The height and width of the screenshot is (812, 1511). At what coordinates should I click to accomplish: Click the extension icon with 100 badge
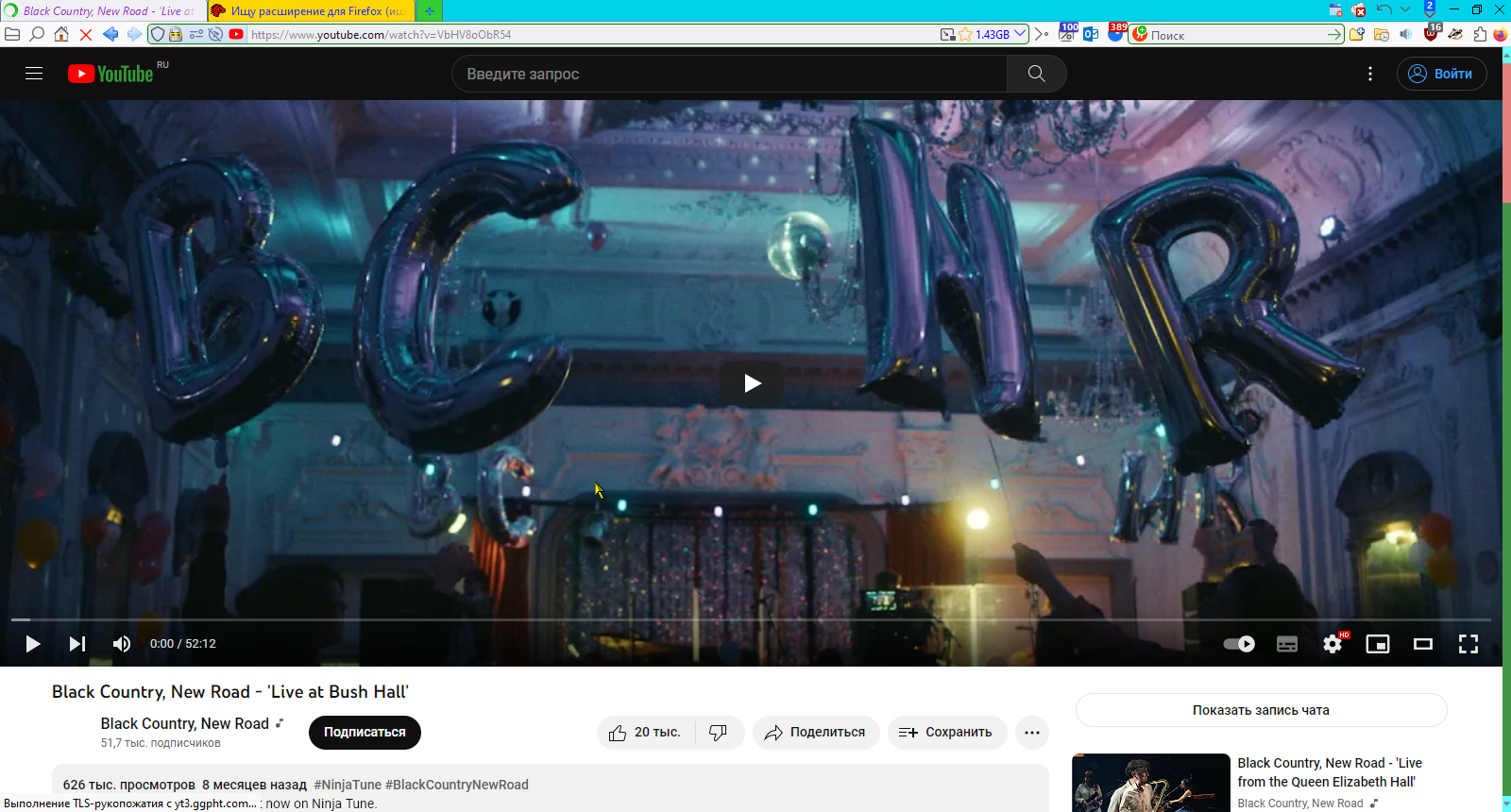click(1068, 32)
